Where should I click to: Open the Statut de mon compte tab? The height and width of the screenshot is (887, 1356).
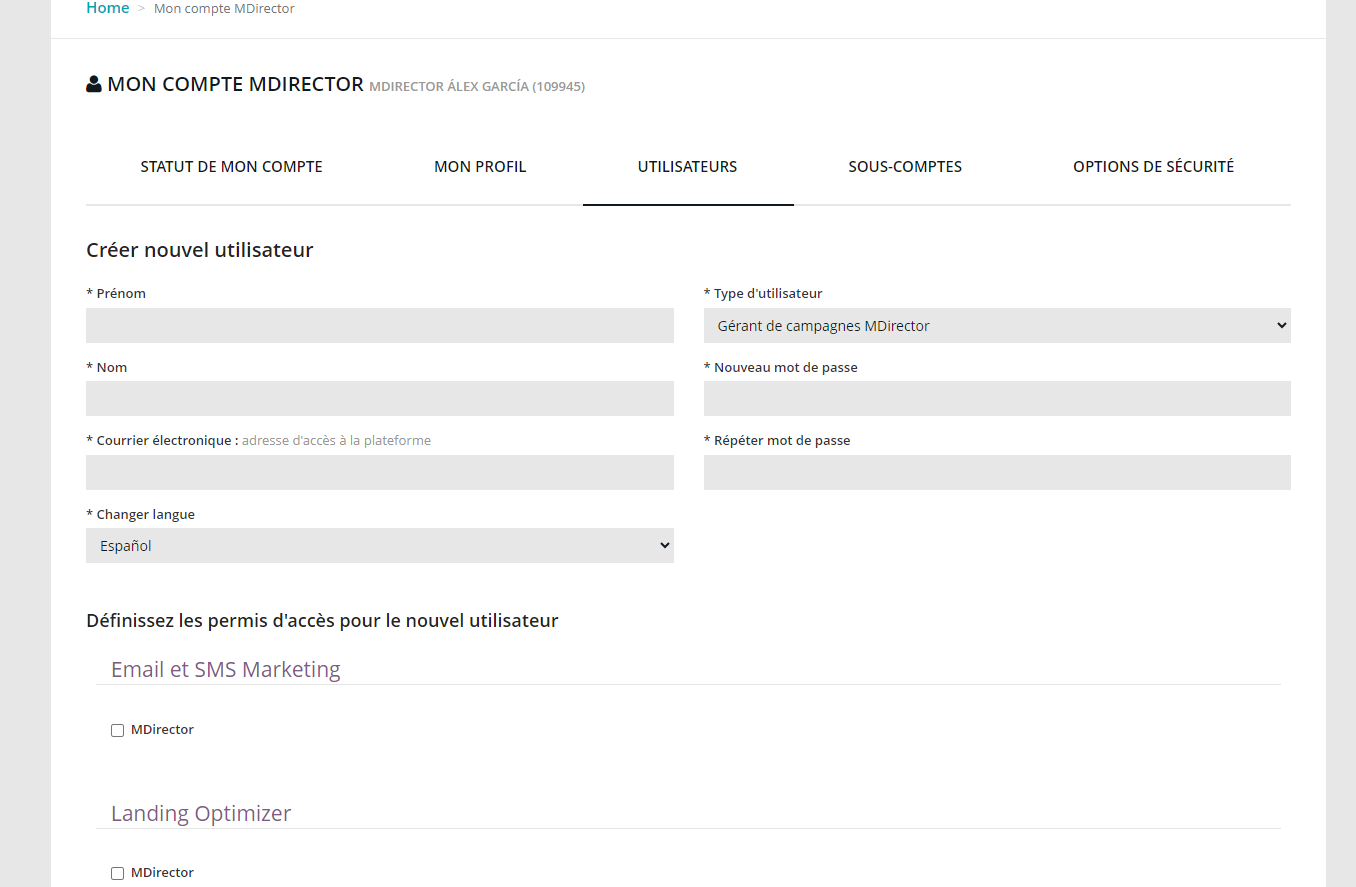(x=231, y=167)
